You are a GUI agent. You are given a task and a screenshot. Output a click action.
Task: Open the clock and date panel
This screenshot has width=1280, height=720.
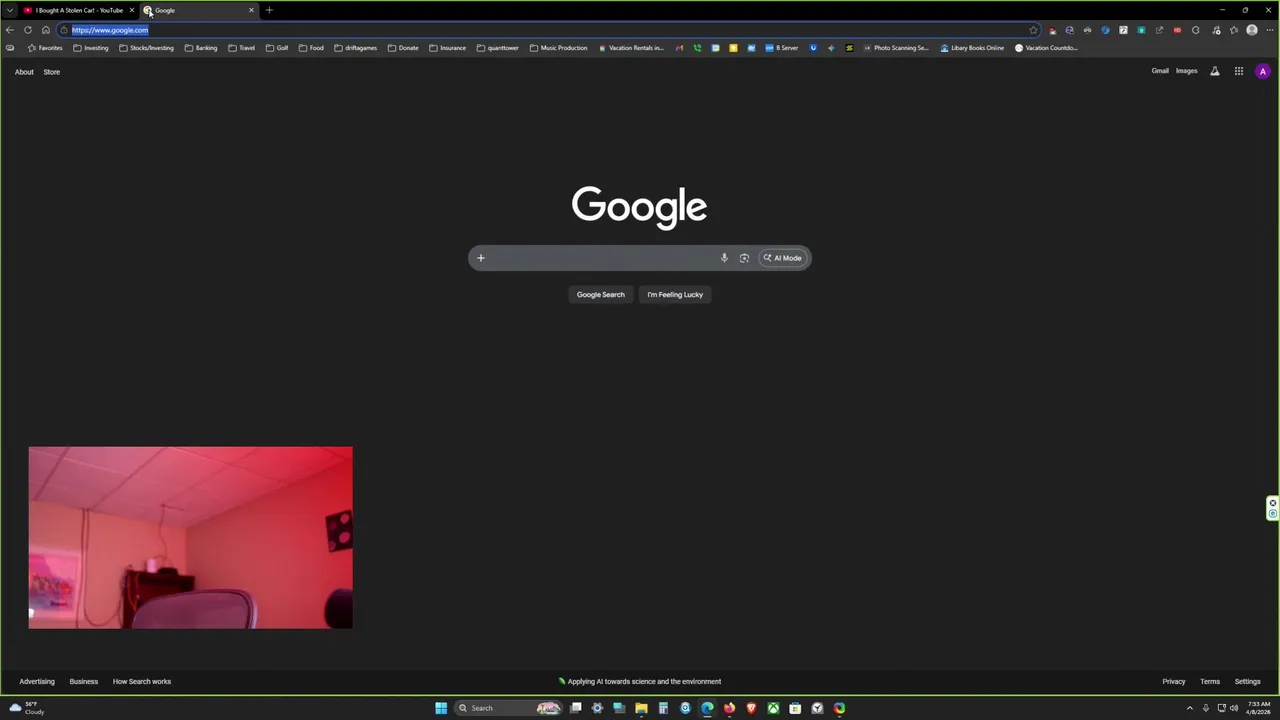(1258, 708)
